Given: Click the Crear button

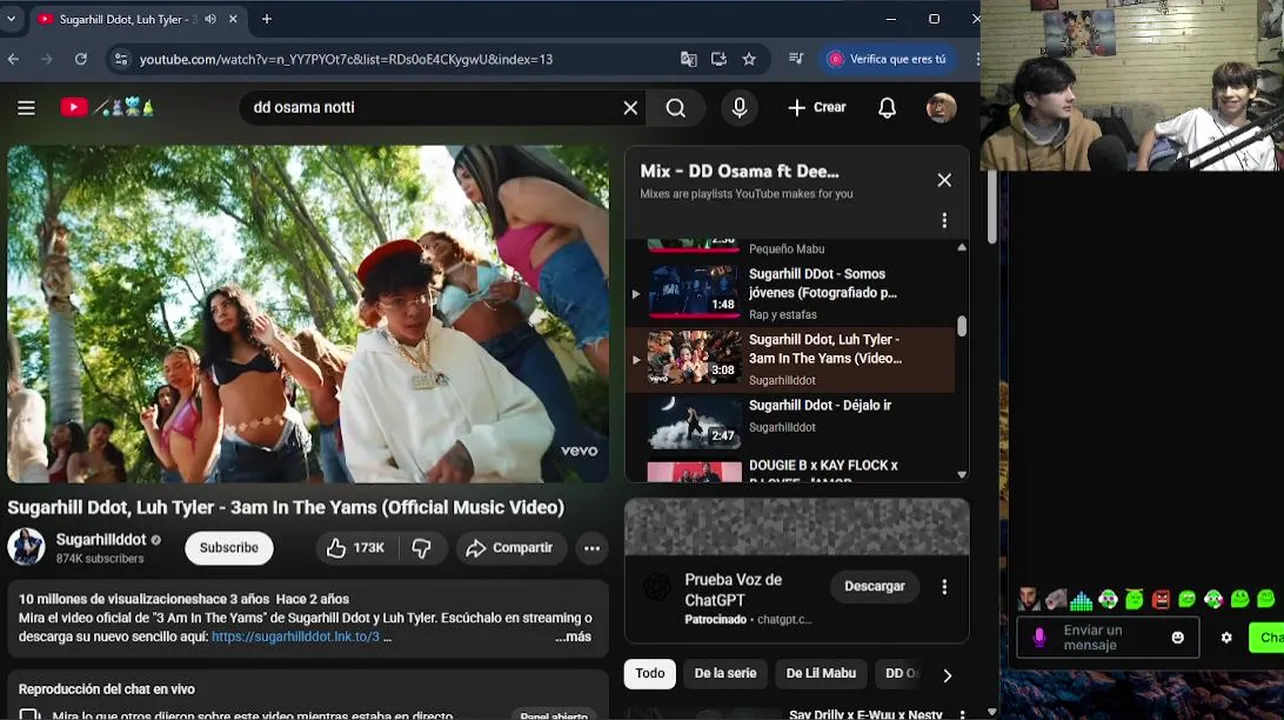Looking at the screenshot, I should pos(817,108).
